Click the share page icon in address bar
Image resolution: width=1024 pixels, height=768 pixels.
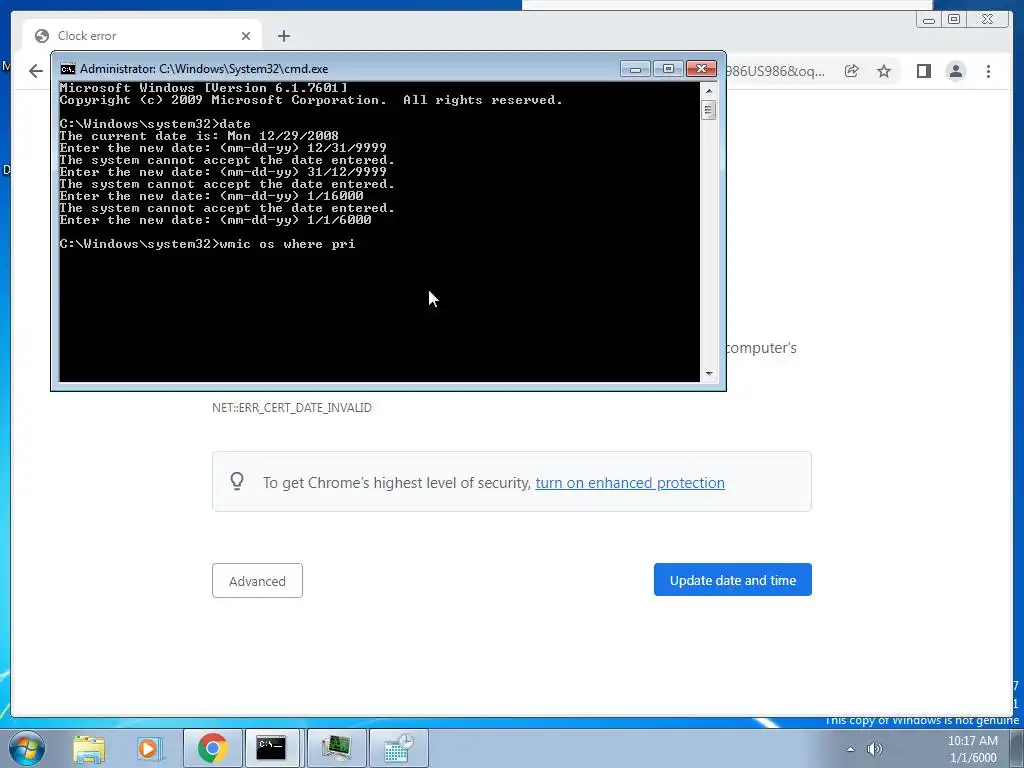click(851, 71)
